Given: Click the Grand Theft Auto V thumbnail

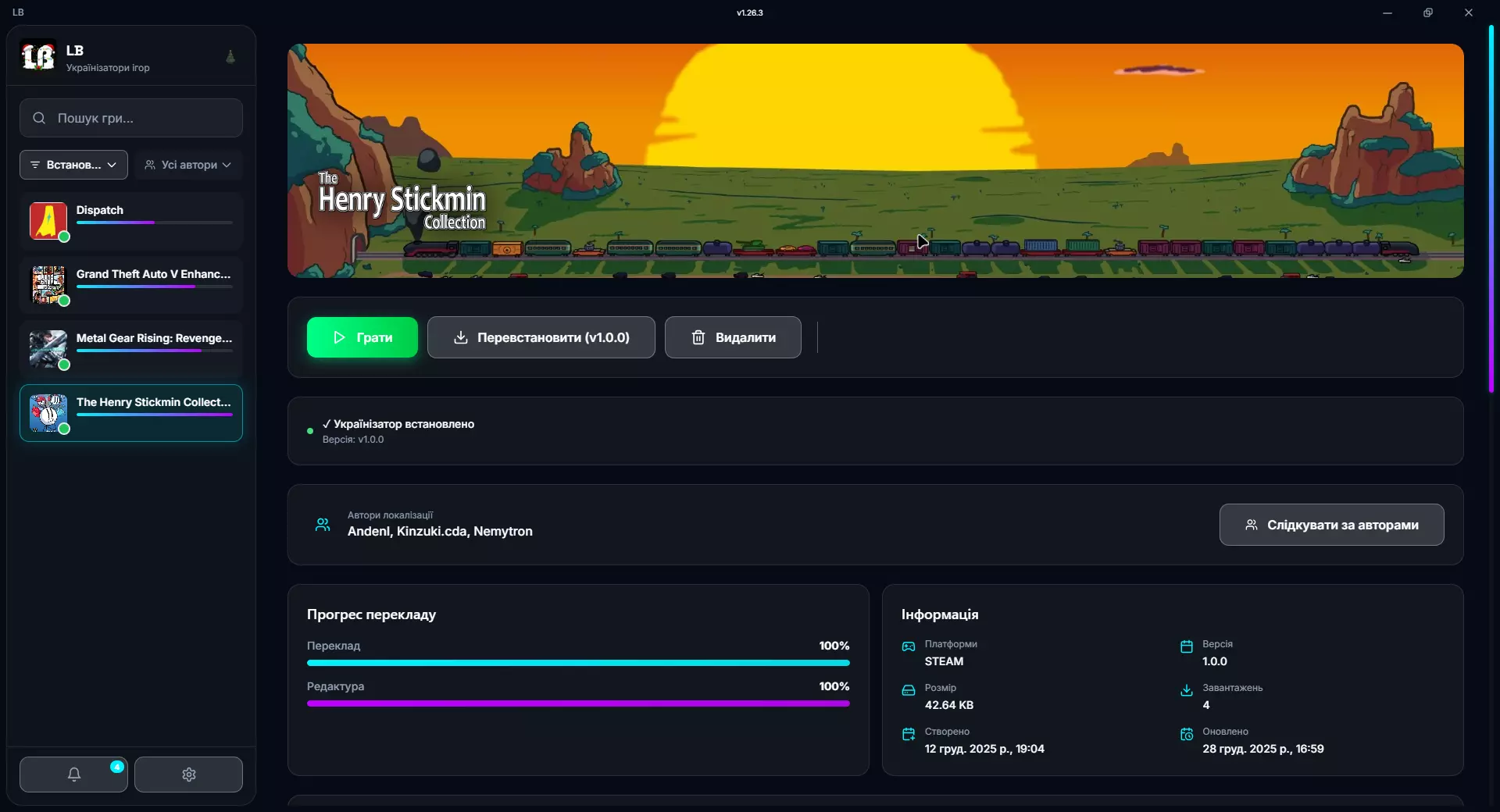Looking at the screenshot, I should [48, 285].
